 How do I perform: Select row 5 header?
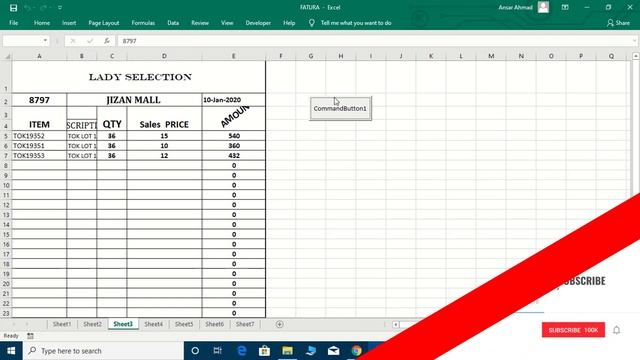click(x=6, y=136)
